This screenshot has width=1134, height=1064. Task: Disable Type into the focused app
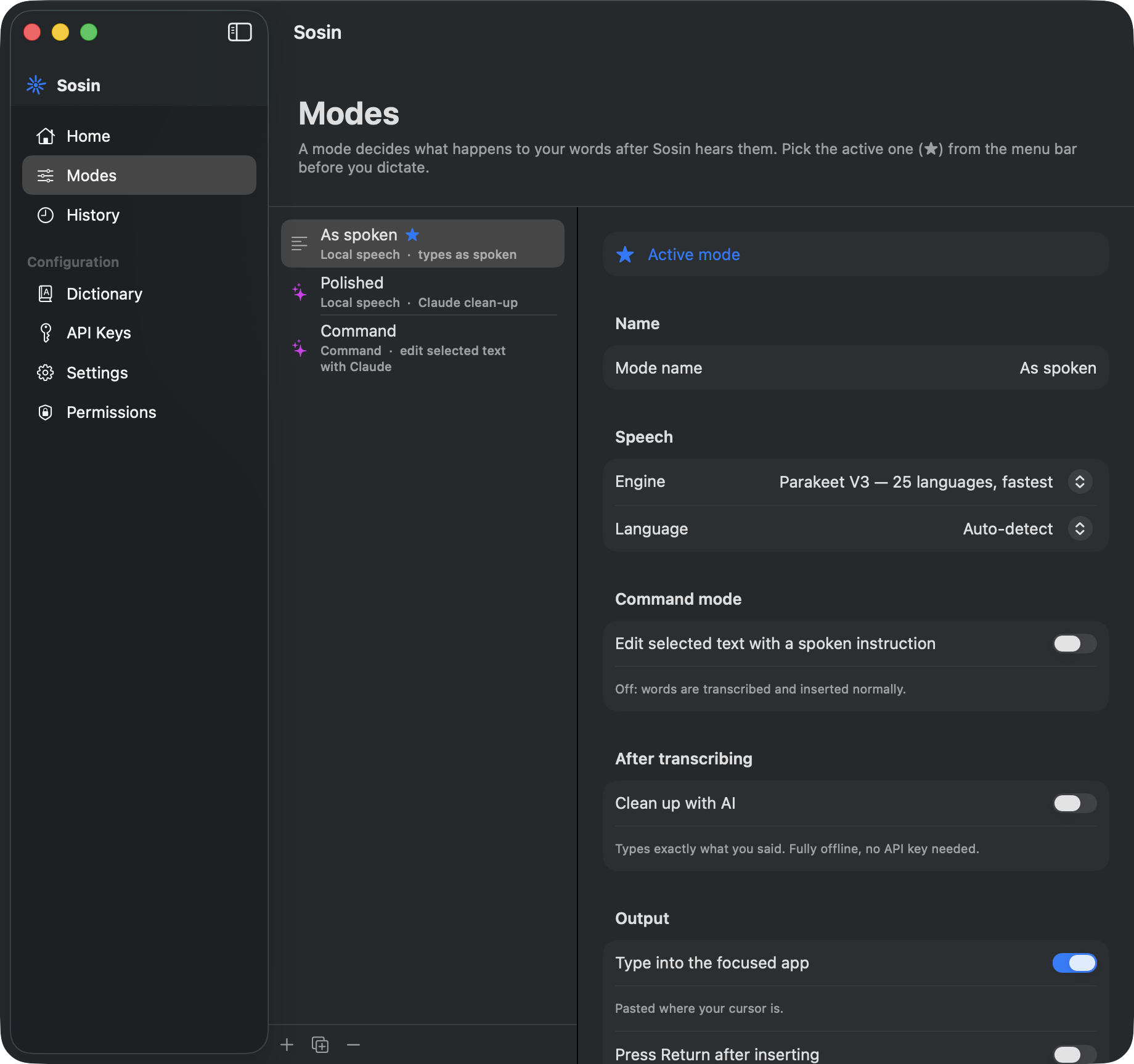1074,963
